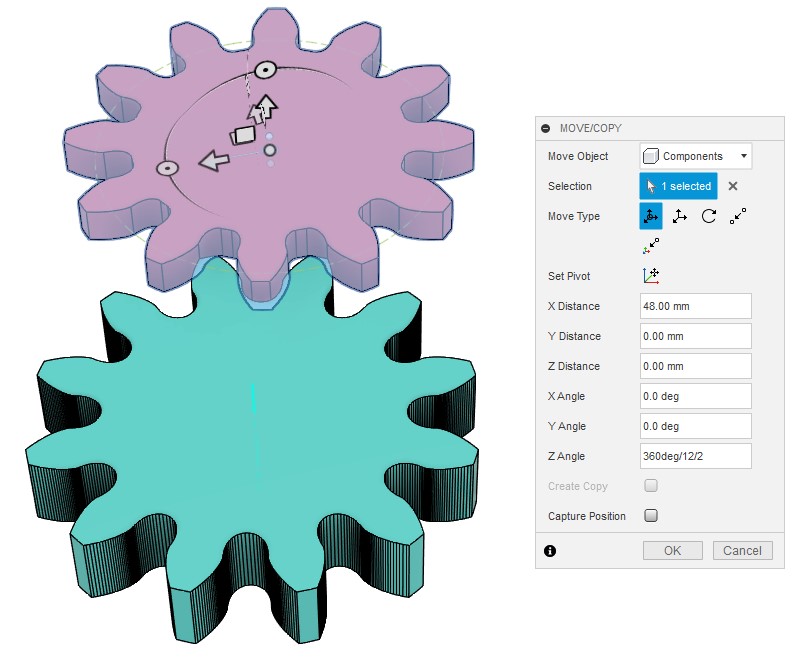Open the Move Object Components dropdown
Screen dimensions: 802x661
[x=696, y=156]
